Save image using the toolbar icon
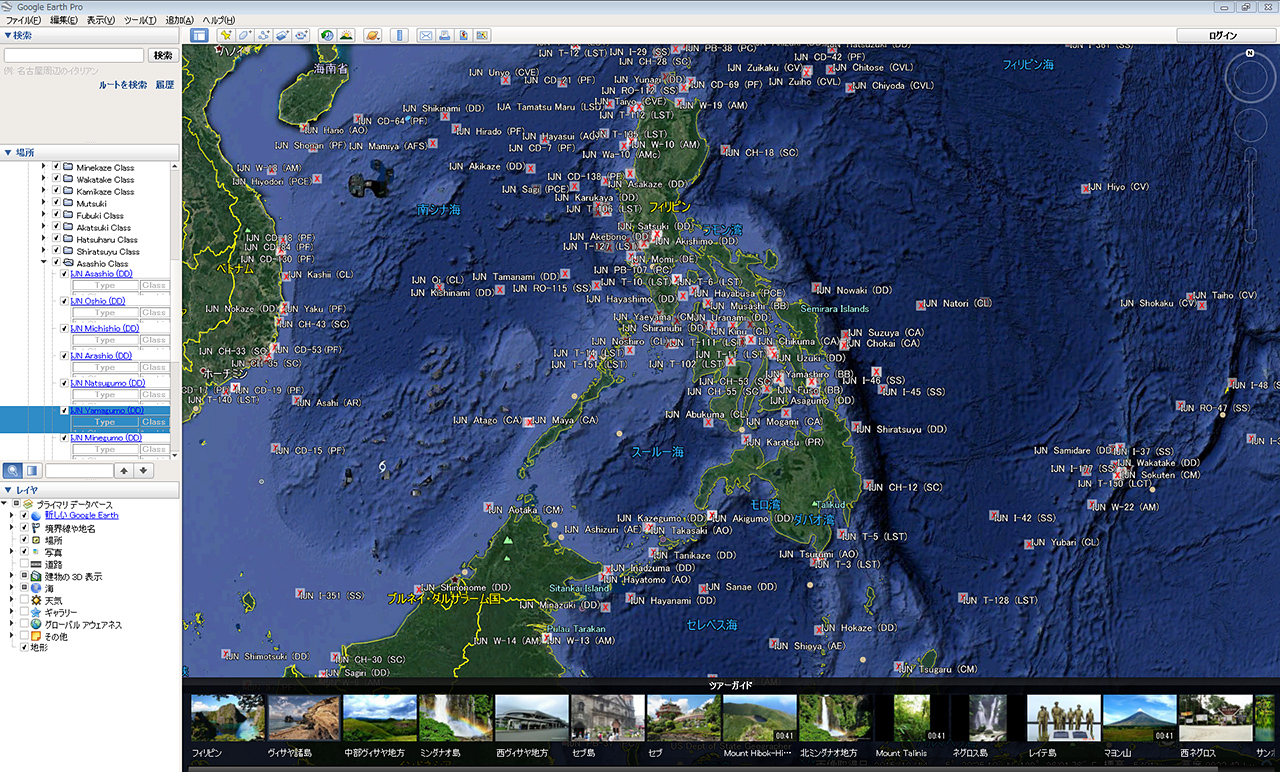Viewport: 1280px width, 772px height. pyautogui.click(x=464, y=35)
